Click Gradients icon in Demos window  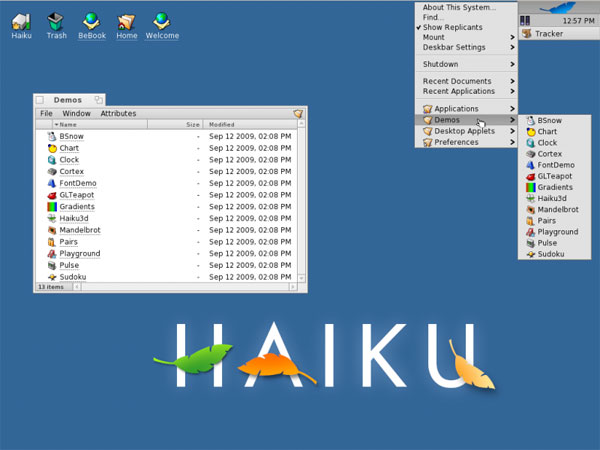(52, 207)
